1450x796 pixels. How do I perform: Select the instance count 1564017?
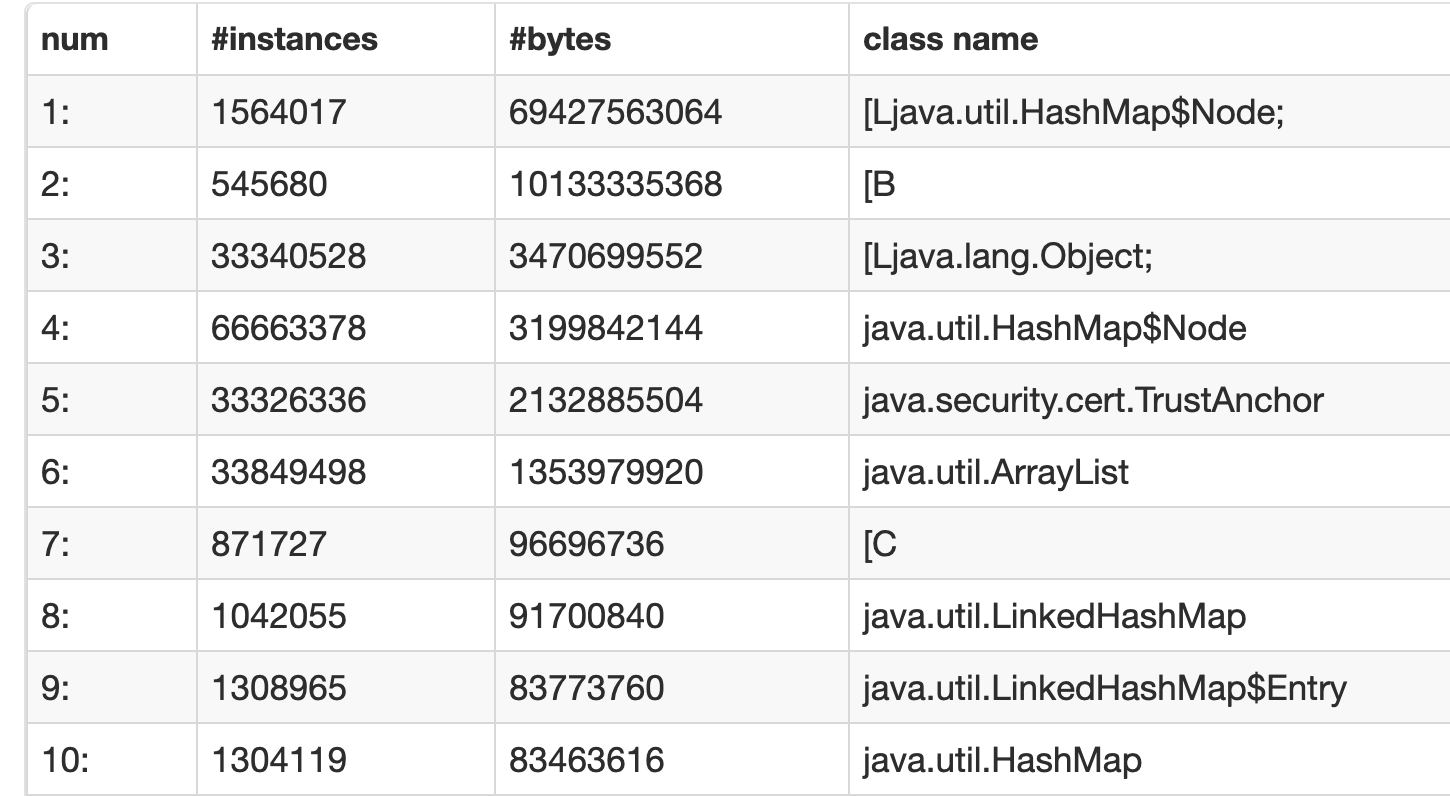[278, 111]
